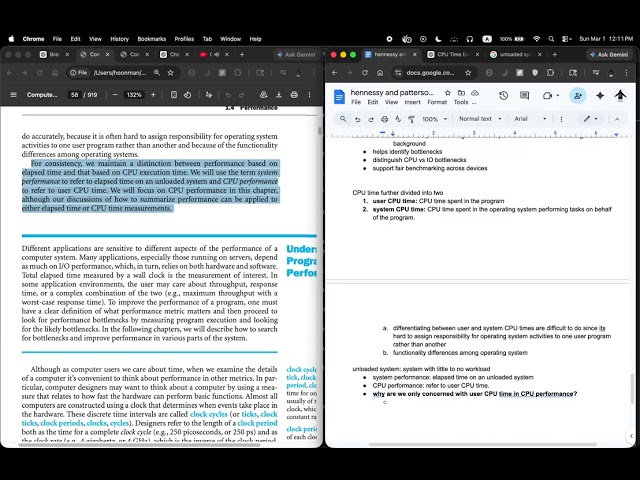640x480 pixels.
Task: Zoom out the PDF with minus button
Action: 115,95
